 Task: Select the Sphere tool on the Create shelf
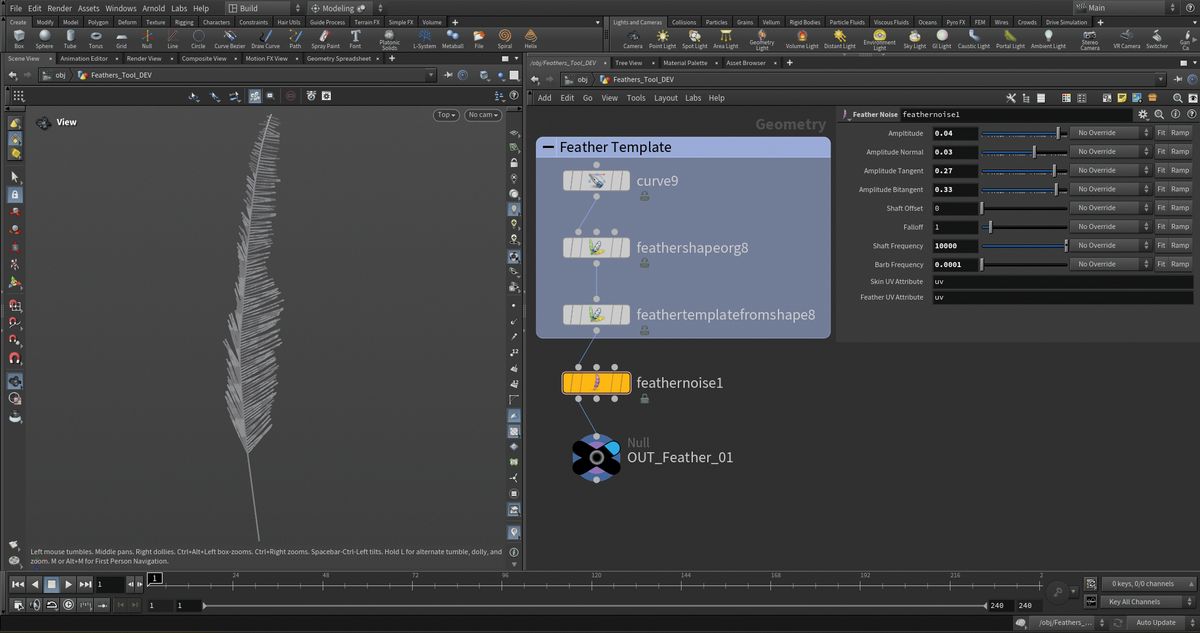44,37
